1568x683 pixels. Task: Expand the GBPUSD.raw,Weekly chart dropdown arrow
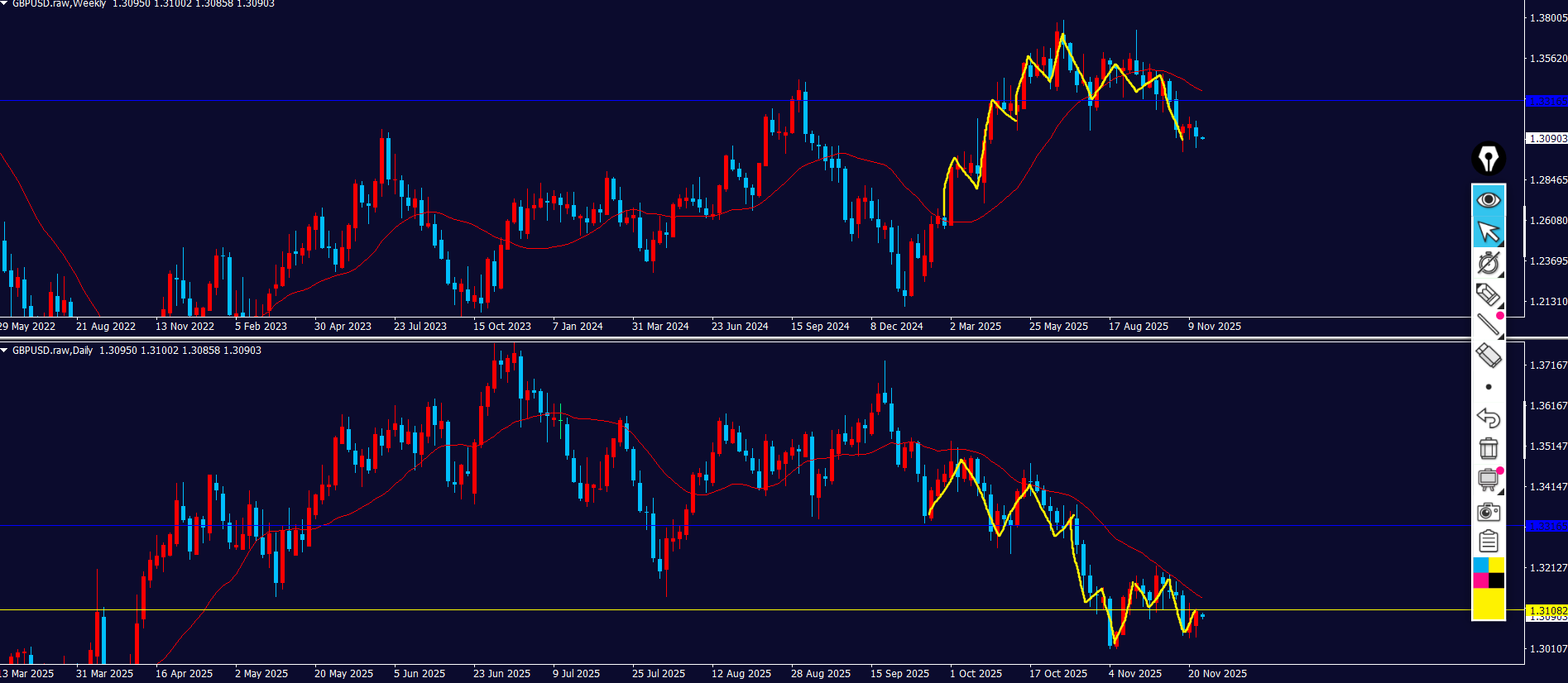click(x=4, y=3)
